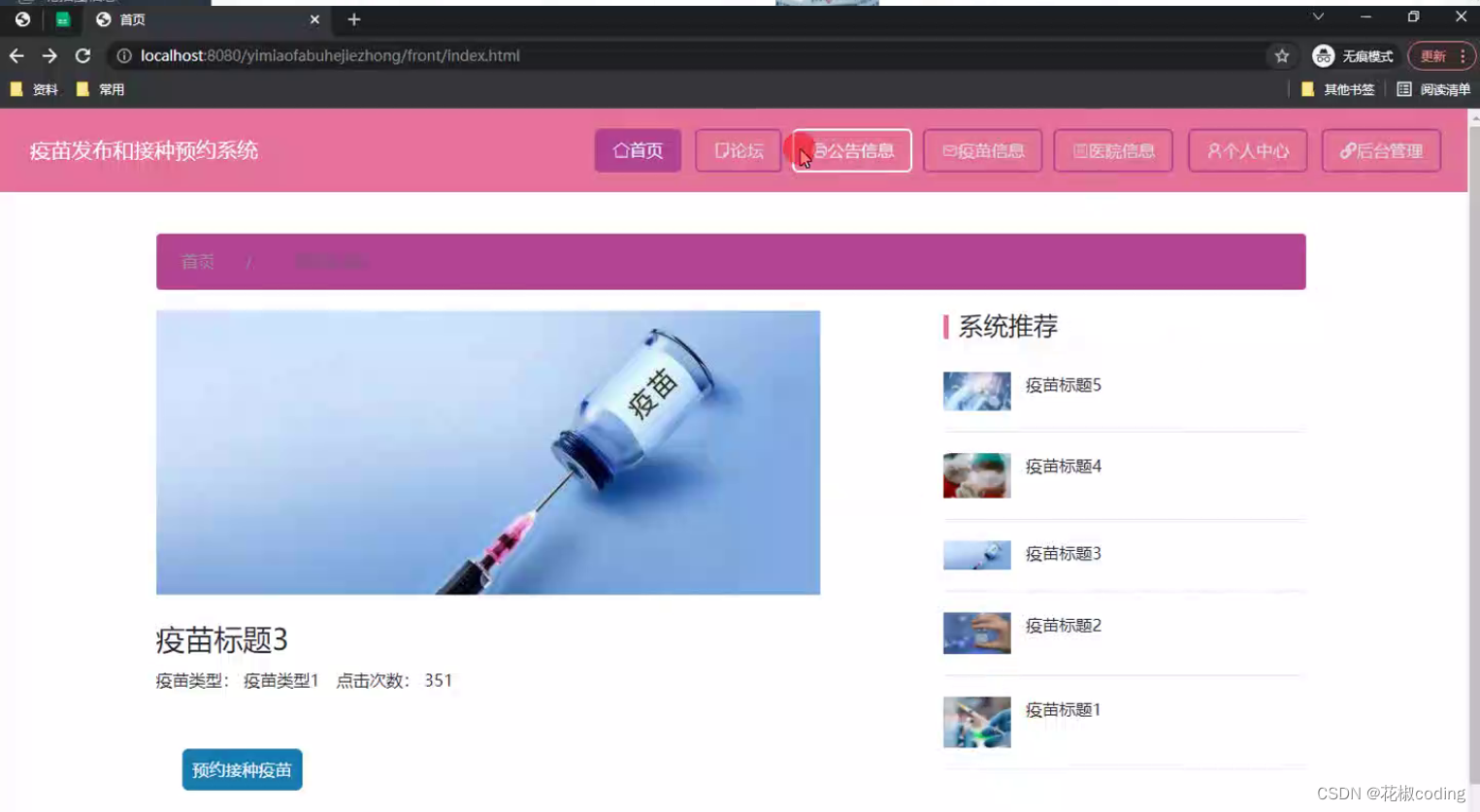
Task: Click the 预约接种疫苗 button
Action: pos(241,768)
